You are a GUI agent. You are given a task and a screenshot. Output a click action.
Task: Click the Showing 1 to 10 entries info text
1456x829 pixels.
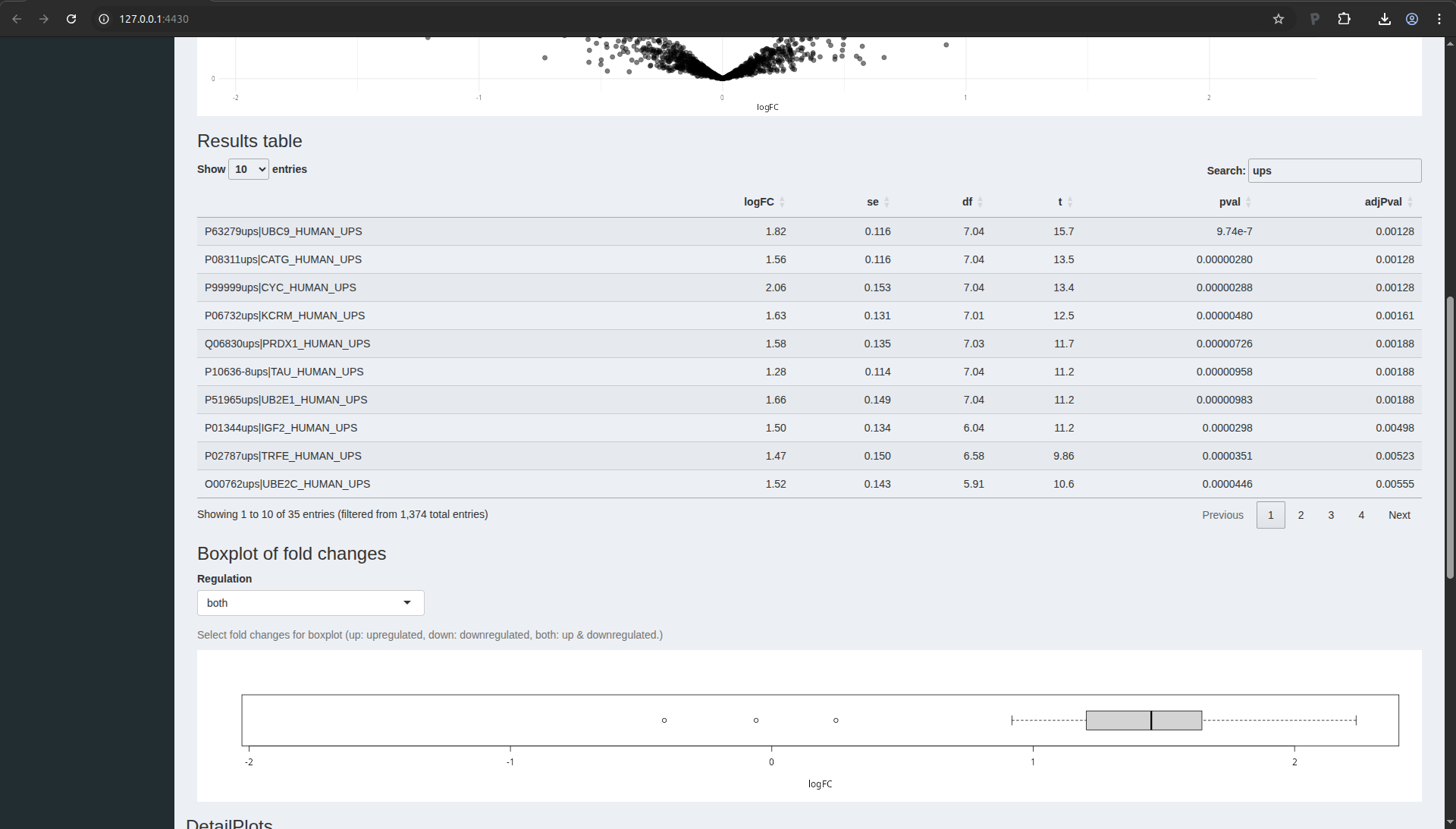point(342,514)
